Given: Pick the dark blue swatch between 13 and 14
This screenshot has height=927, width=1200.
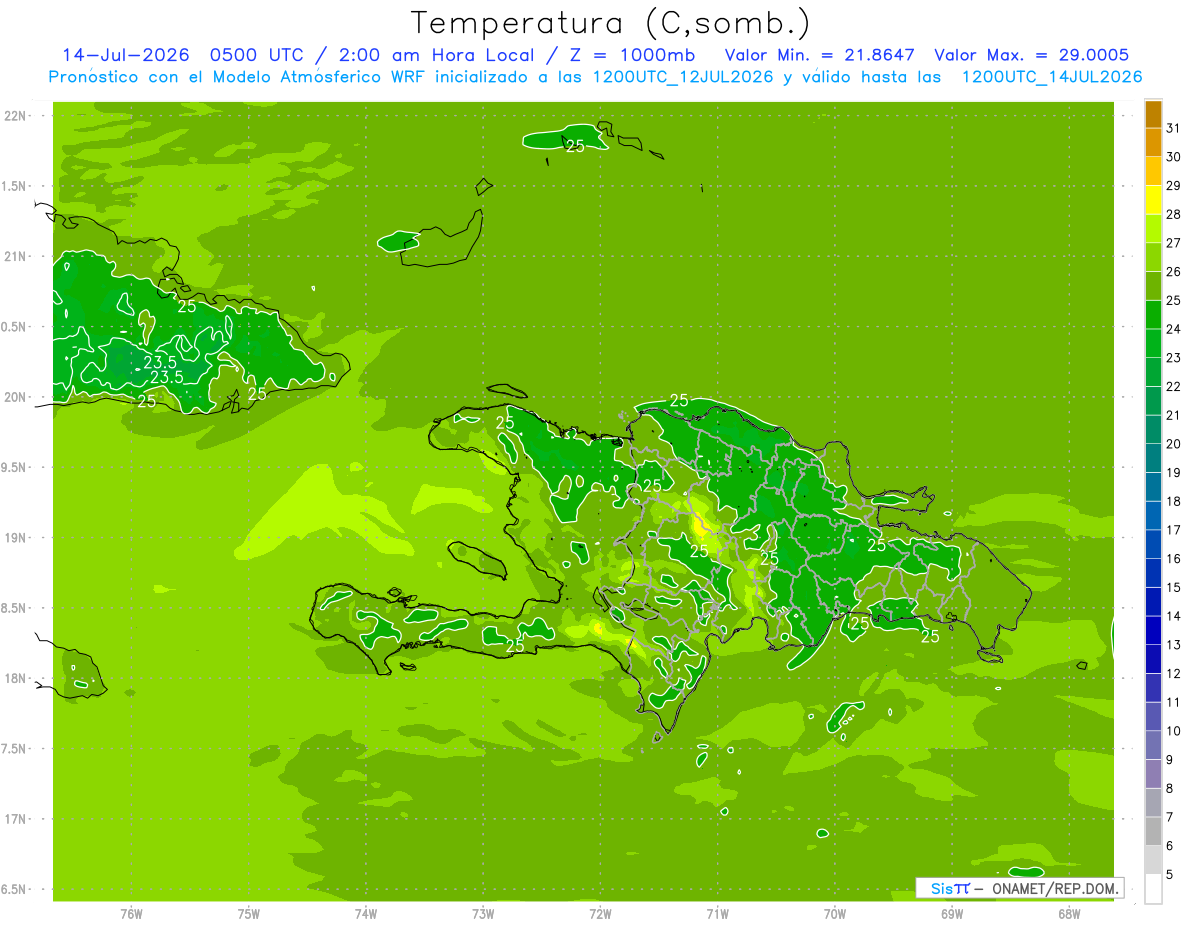Looking at the screenshot, I should tap(1153, 630).
